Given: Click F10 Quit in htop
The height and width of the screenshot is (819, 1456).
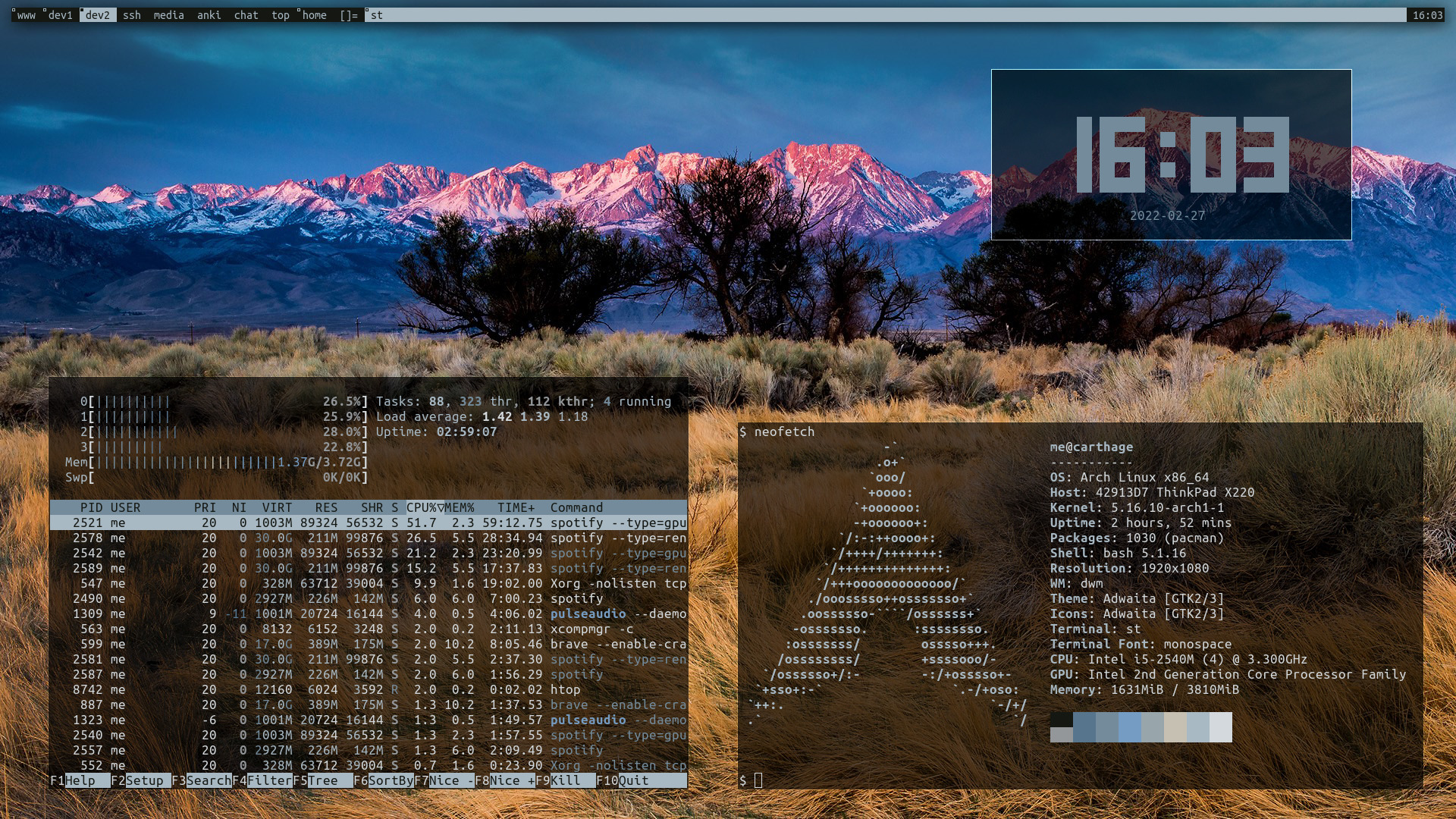Looking at the screenshot, I should click(642, 780).
